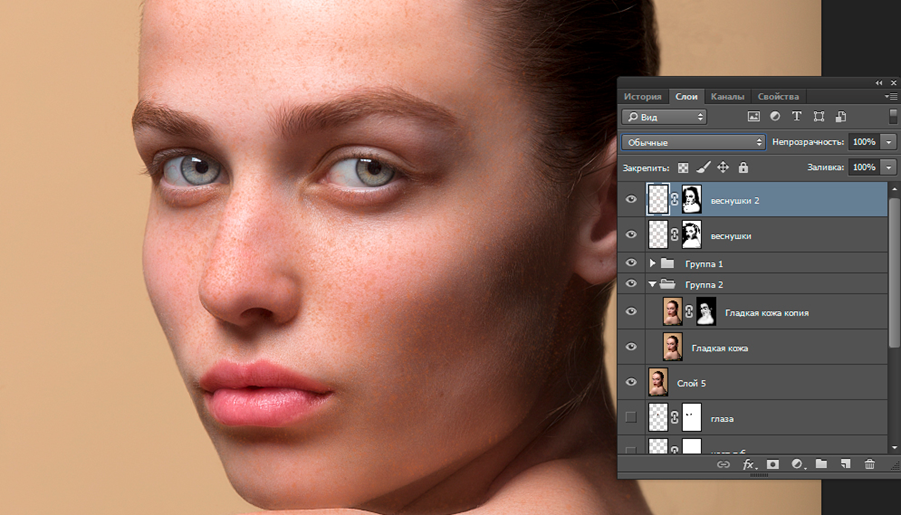Screen dimensions: 901x515
Task: Show the hidden глаза layer
Action: pyautogui.click(x=631, y=417)
